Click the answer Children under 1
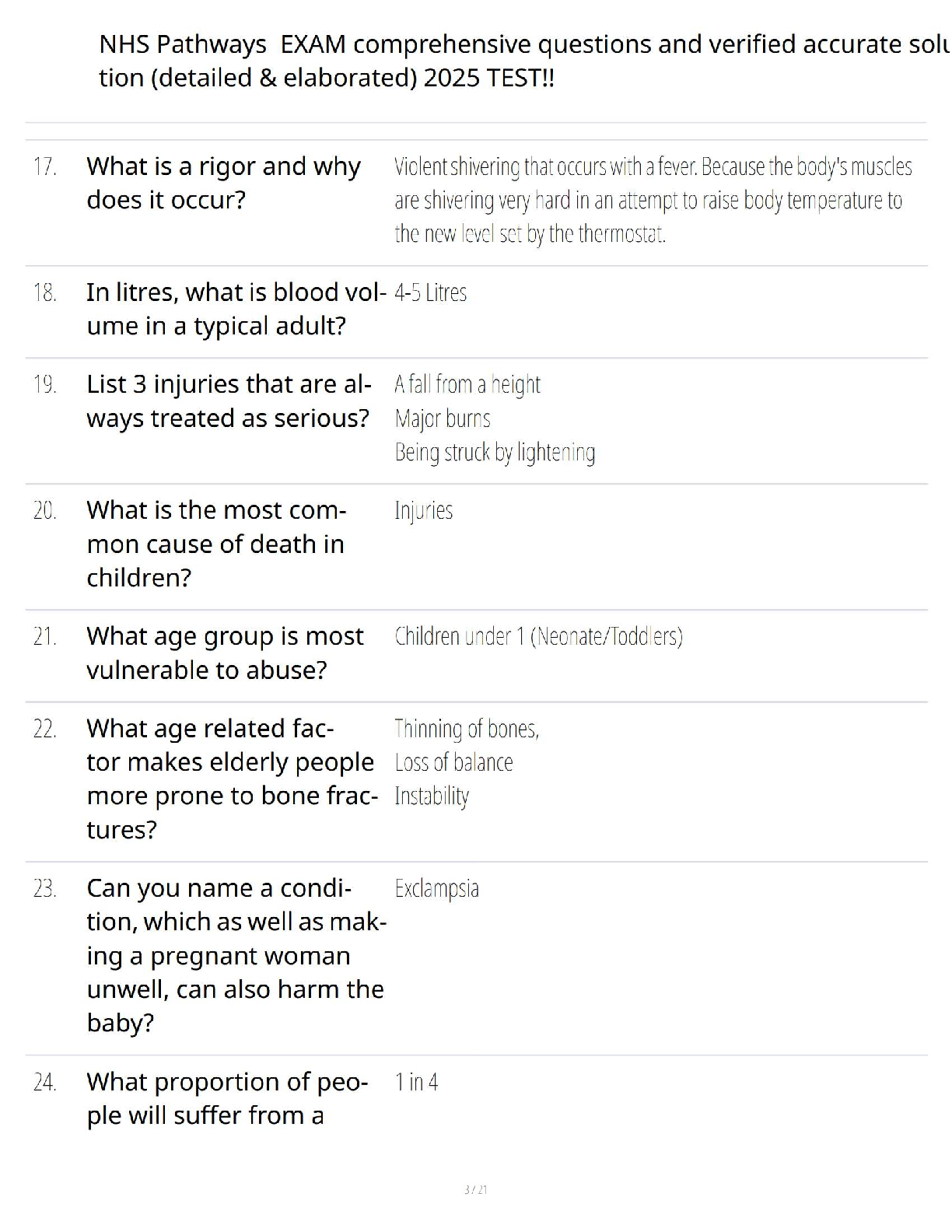This screenshot has height=1232, width=952. point(538,636)
